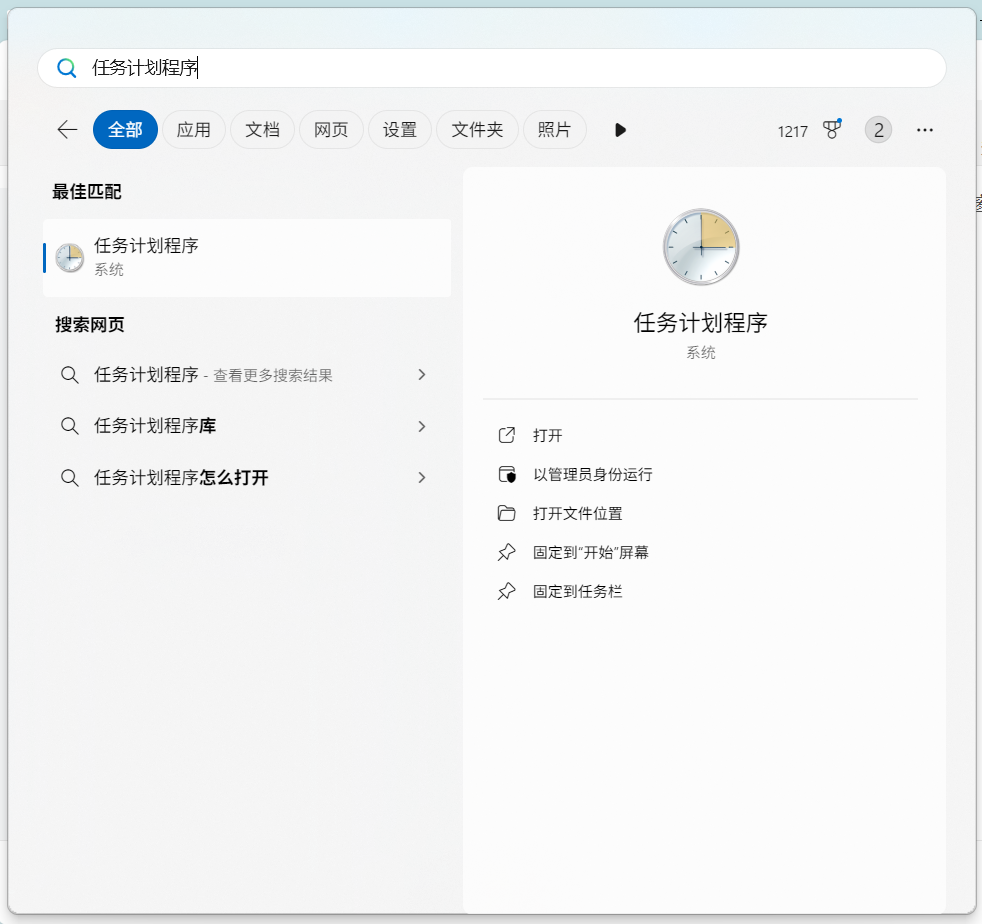Open the web suggestion 任务计划程序库
The height and width of the screenshot is (924, 982).
247,426
